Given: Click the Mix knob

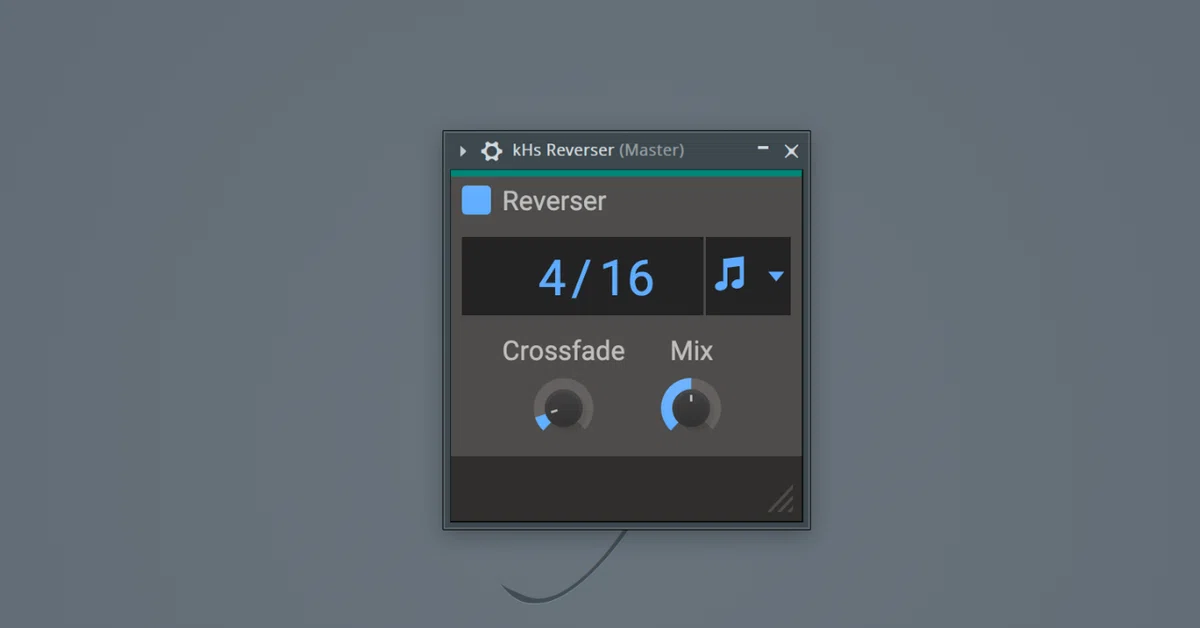Looking at the screenshot, I should [691, 408].
